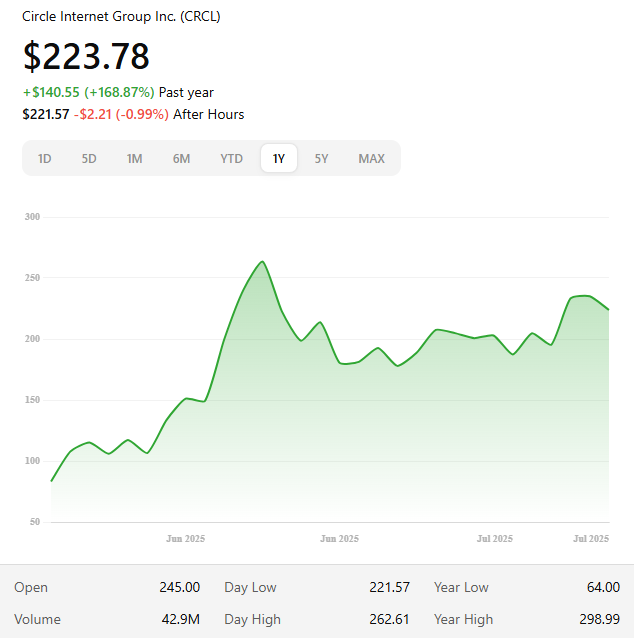Image resolution: width=634 pixels, height=638 pixels.
Task: Click the Year High value 298.99
Action: [600, 619]
